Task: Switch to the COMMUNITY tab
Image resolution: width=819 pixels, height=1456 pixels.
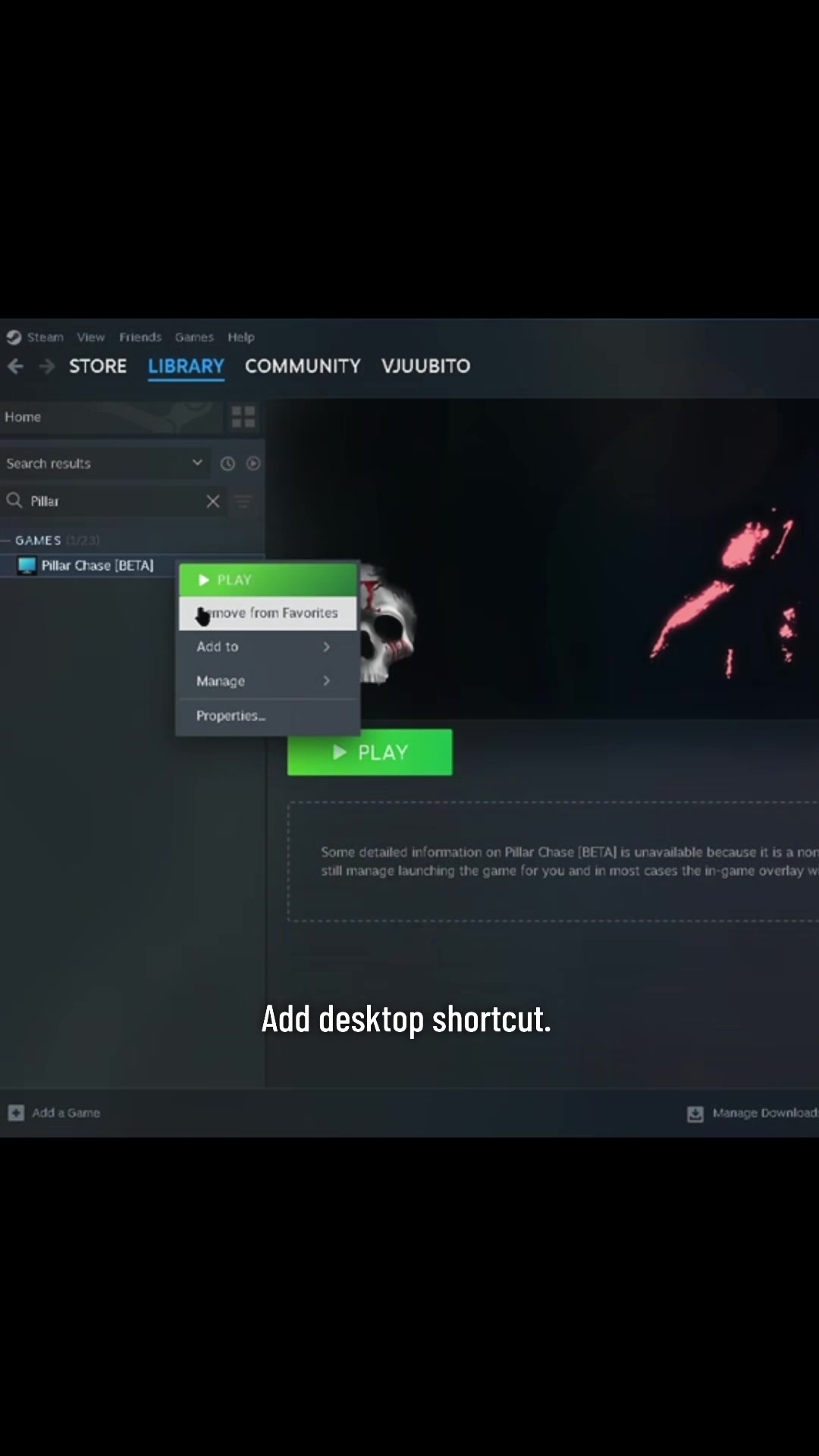Action: pyautogui.click(x=303, y=366)
